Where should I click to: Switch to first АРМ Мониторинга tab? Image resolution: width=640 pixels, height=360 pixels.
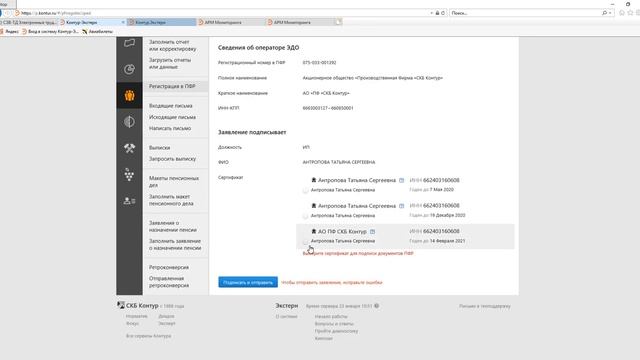point(231,22)
